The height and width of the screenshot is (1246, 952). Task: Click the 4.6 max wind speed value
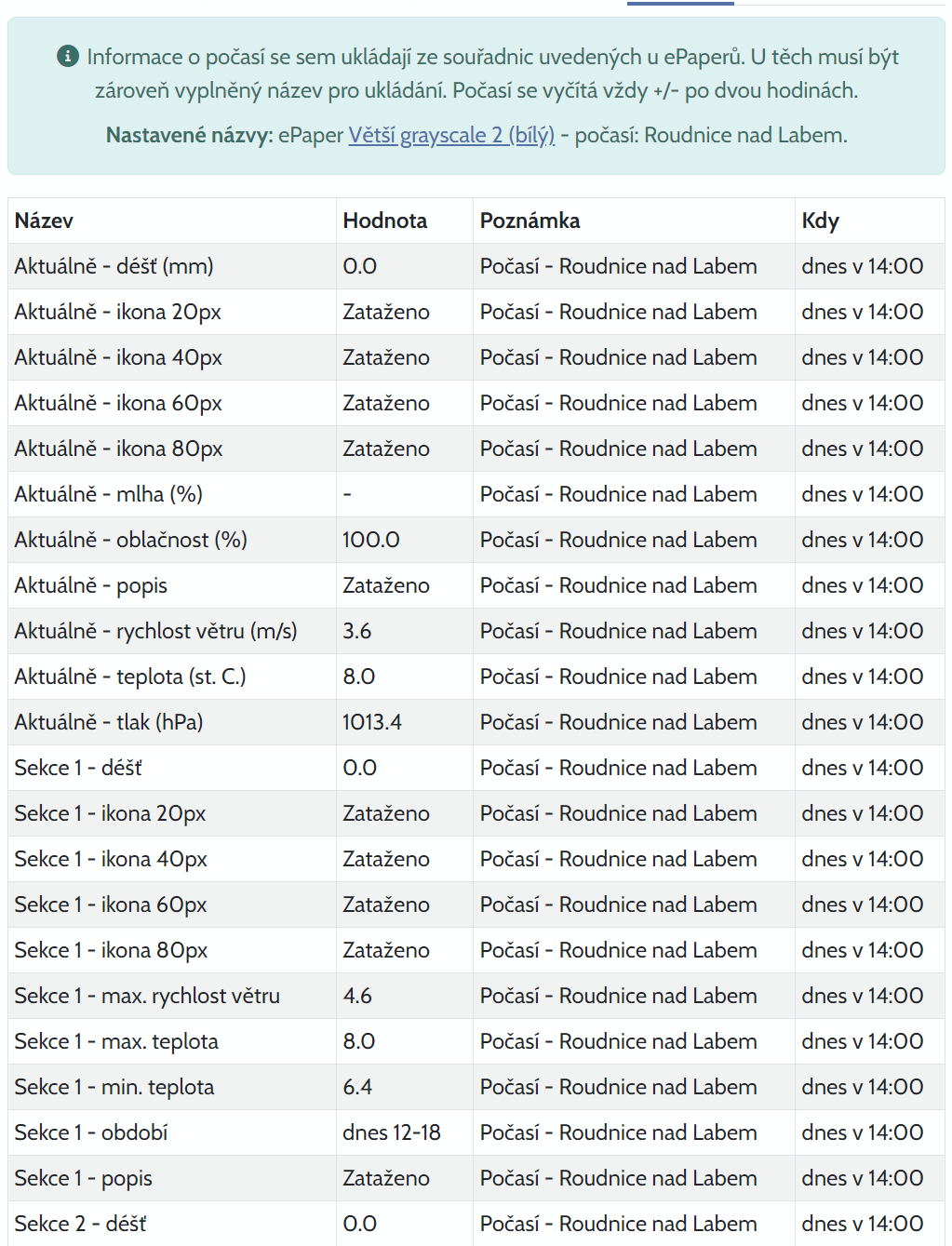(x=357, y=996)
